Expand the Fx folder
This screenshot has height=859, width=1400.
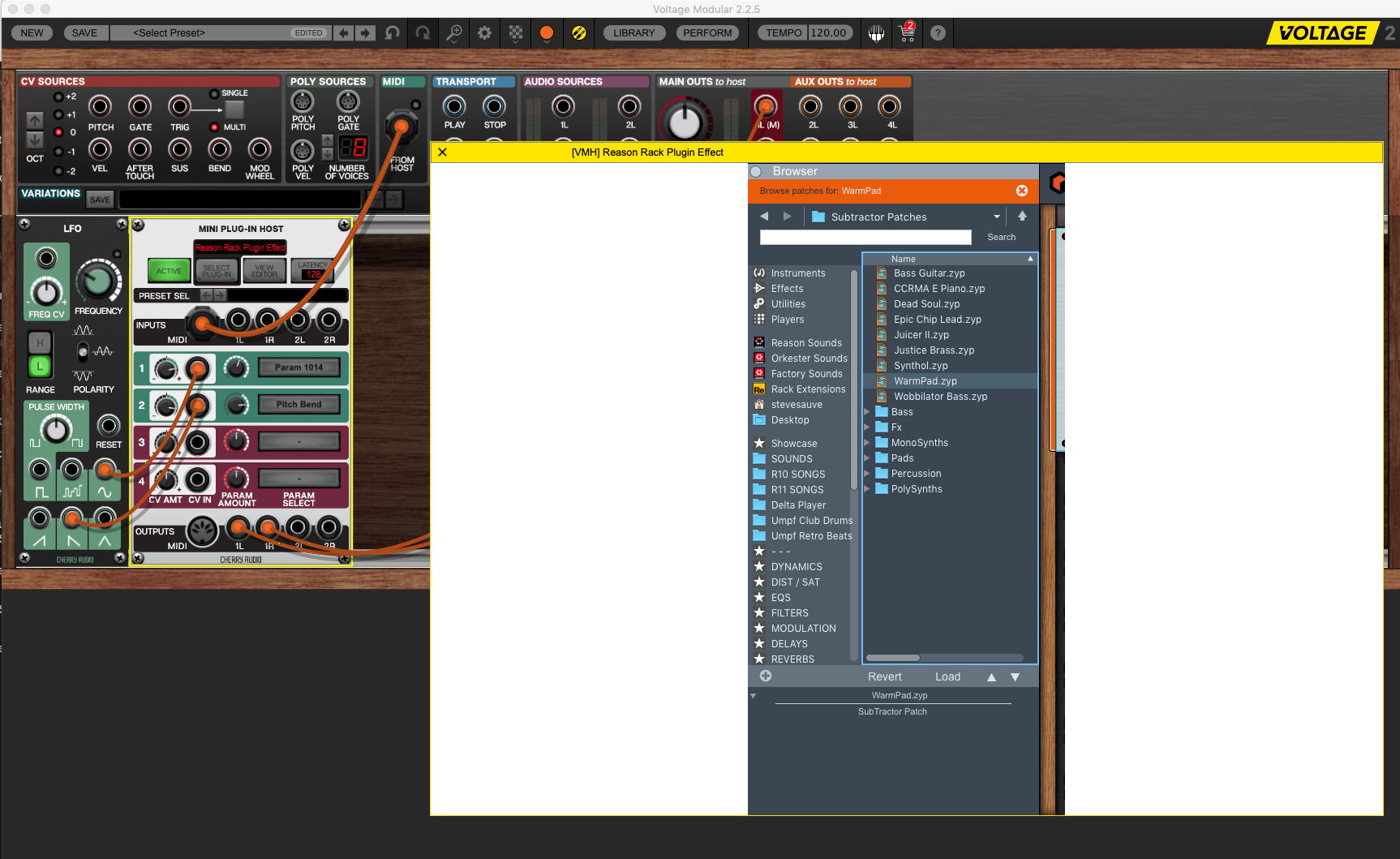click(x=867, y=427)
